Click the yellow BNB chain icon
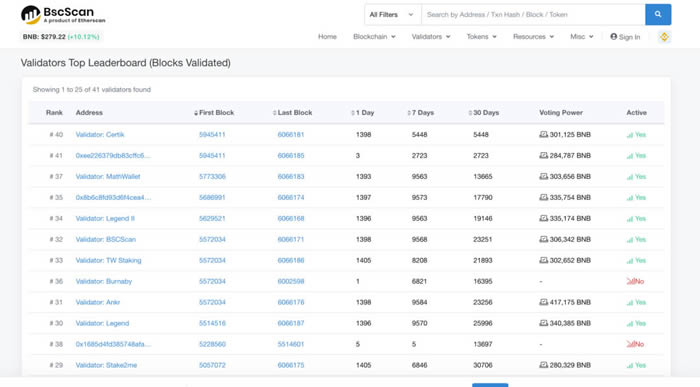The height and width of the screenshot is (387, 700). [x=664, y=37]
